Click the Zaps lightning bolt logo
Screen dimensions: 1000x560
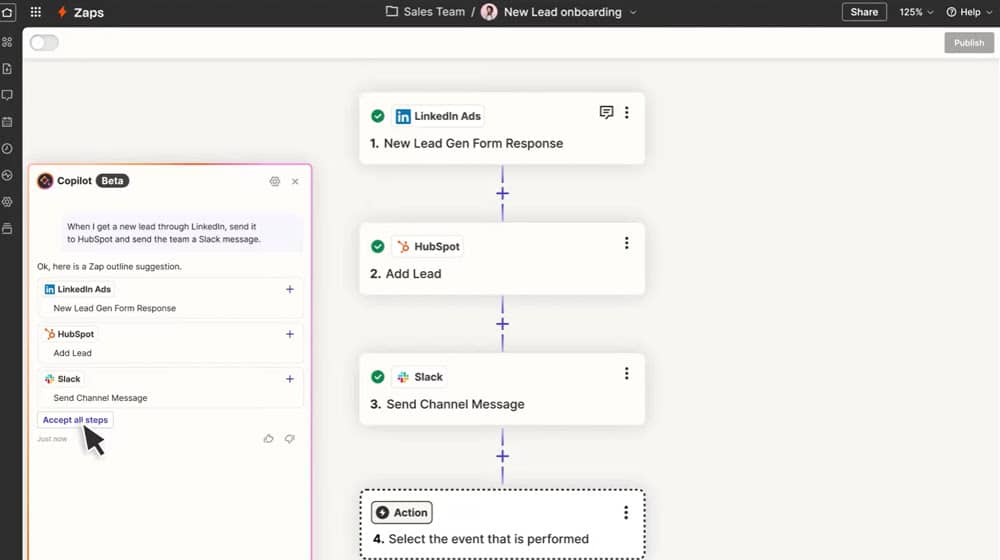click(62, 12)
